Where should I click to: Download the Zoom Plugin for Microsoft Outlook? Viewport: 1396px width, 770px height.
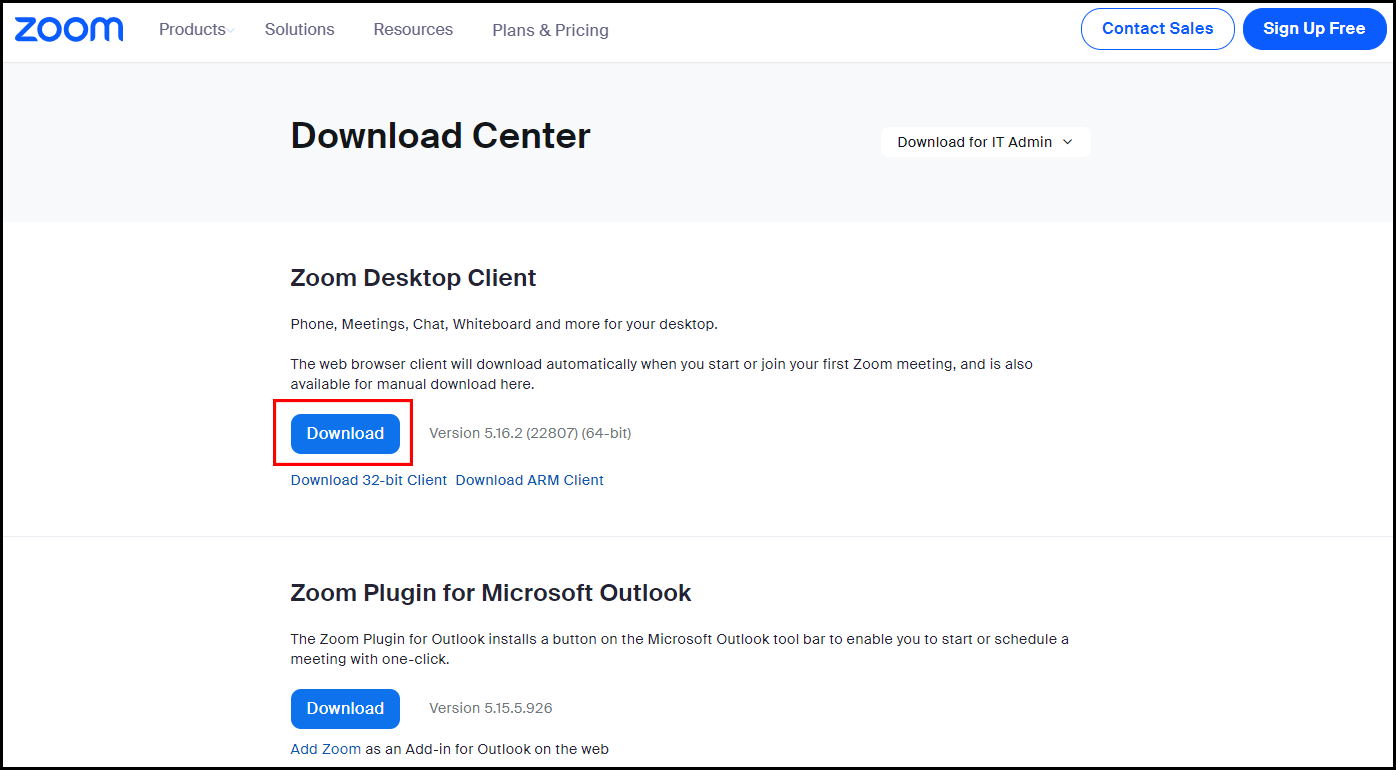(345, 709)
